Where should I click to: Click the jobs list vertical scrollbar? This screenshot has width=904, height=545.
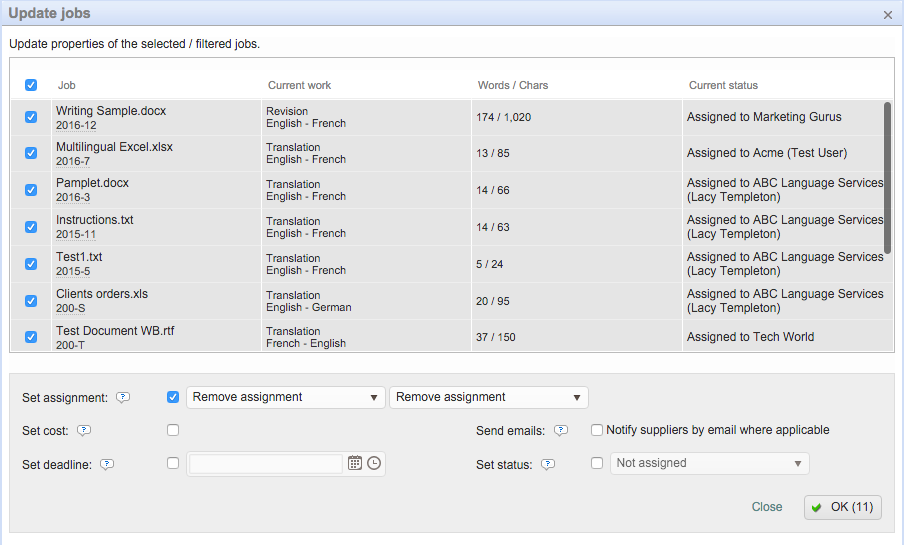[x=887, y=175]
